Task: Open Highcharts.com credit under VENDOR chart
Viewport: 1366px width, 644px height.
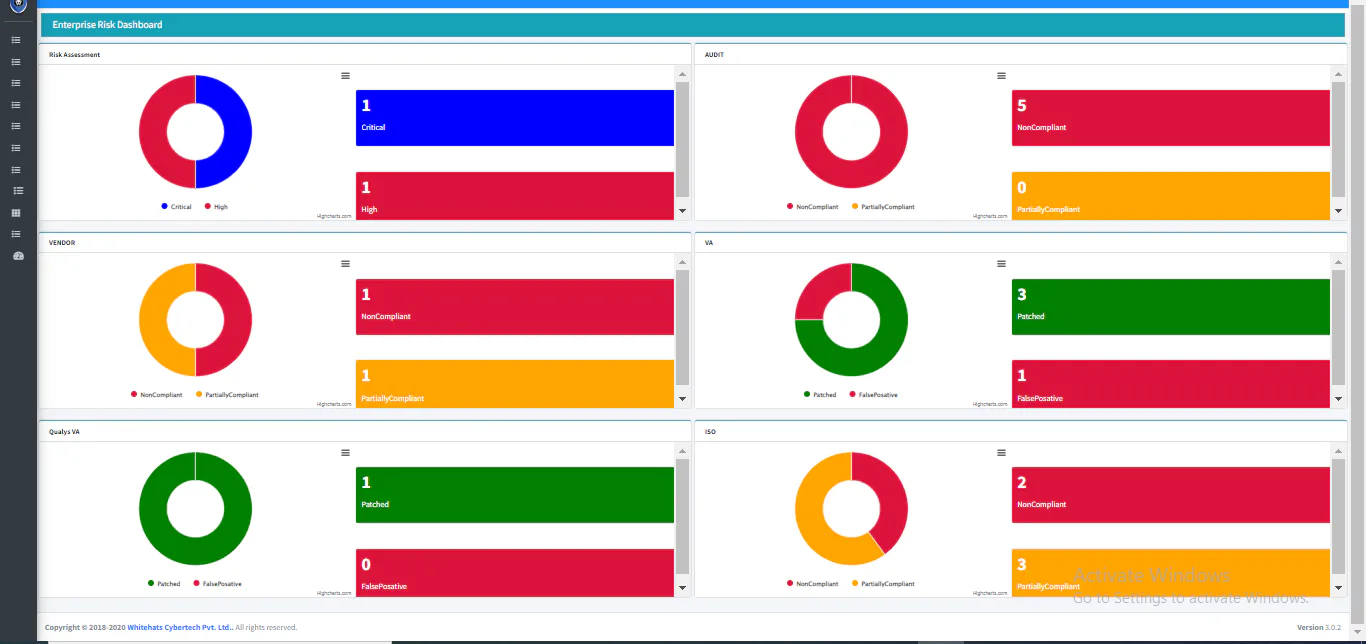Action: [334, 404]
